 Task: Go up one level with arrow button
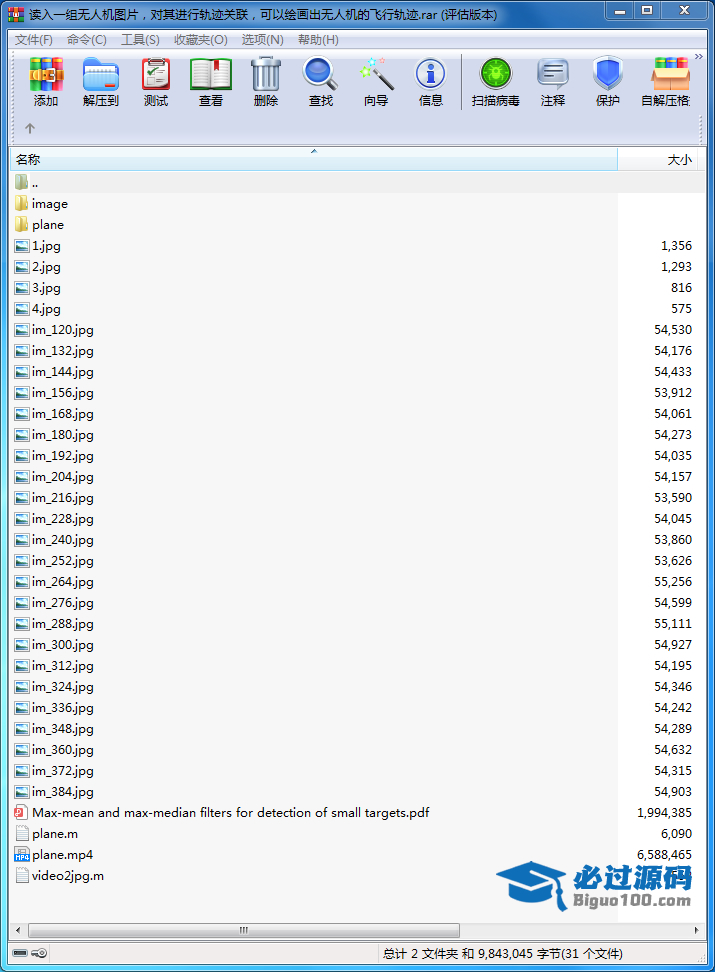point(30,128)
